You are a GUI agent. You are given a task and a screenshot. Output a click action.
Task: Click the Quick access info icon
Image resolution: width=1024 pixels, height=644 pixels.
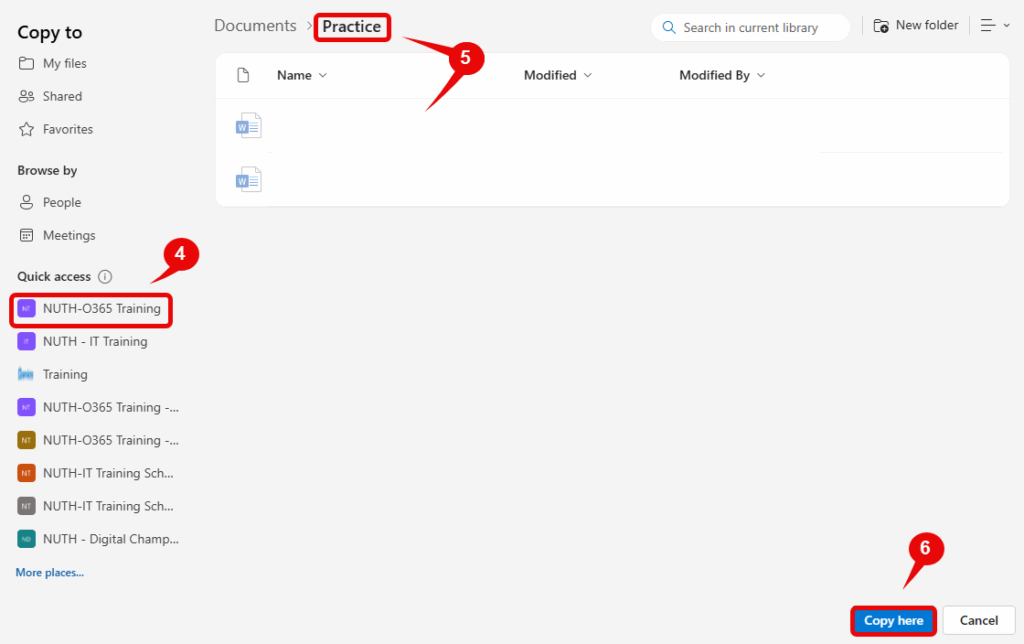(105, 277)
